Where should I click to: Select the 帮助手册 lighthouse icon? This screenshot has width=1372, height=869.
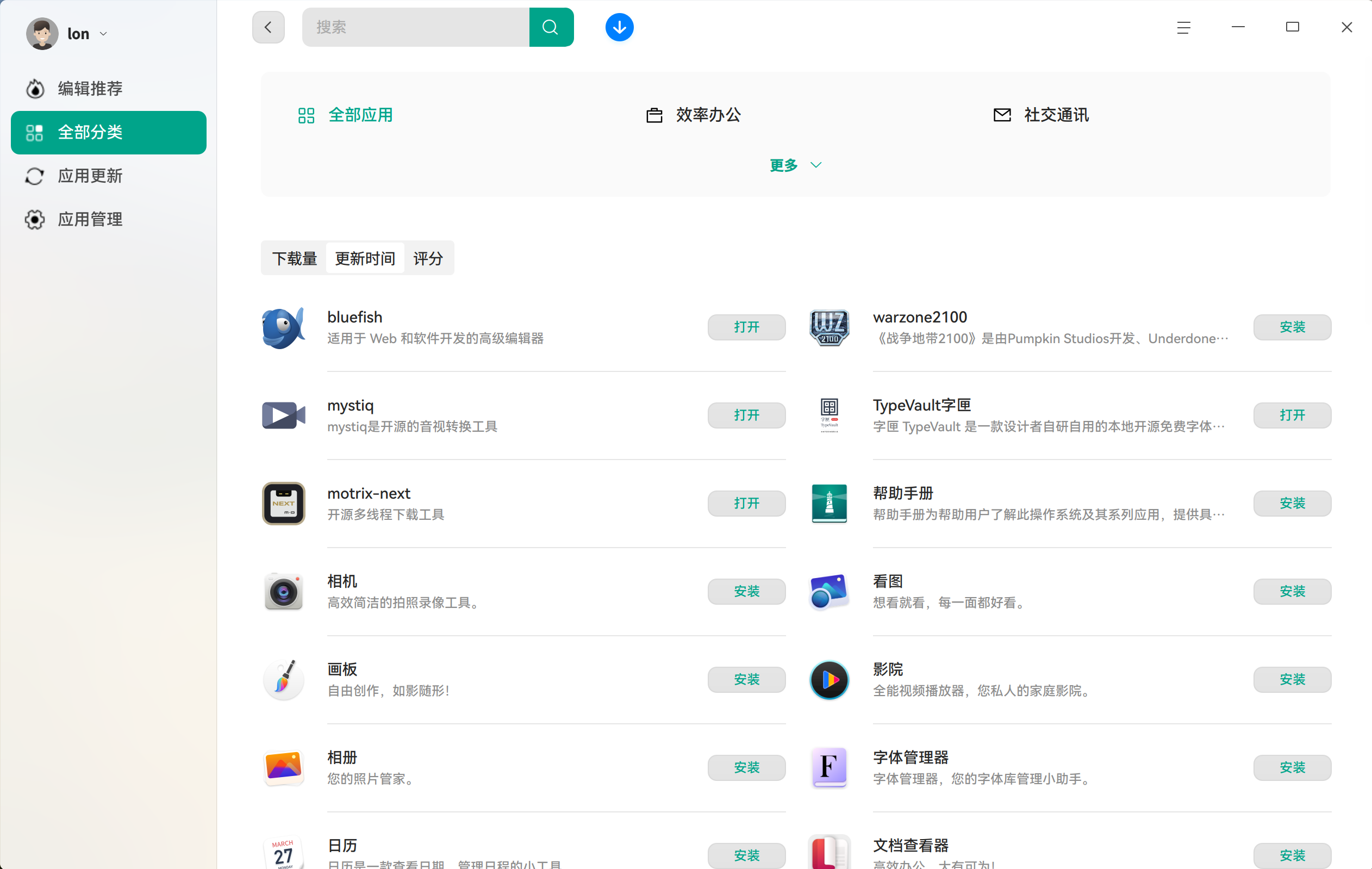[x=829, y=503]
